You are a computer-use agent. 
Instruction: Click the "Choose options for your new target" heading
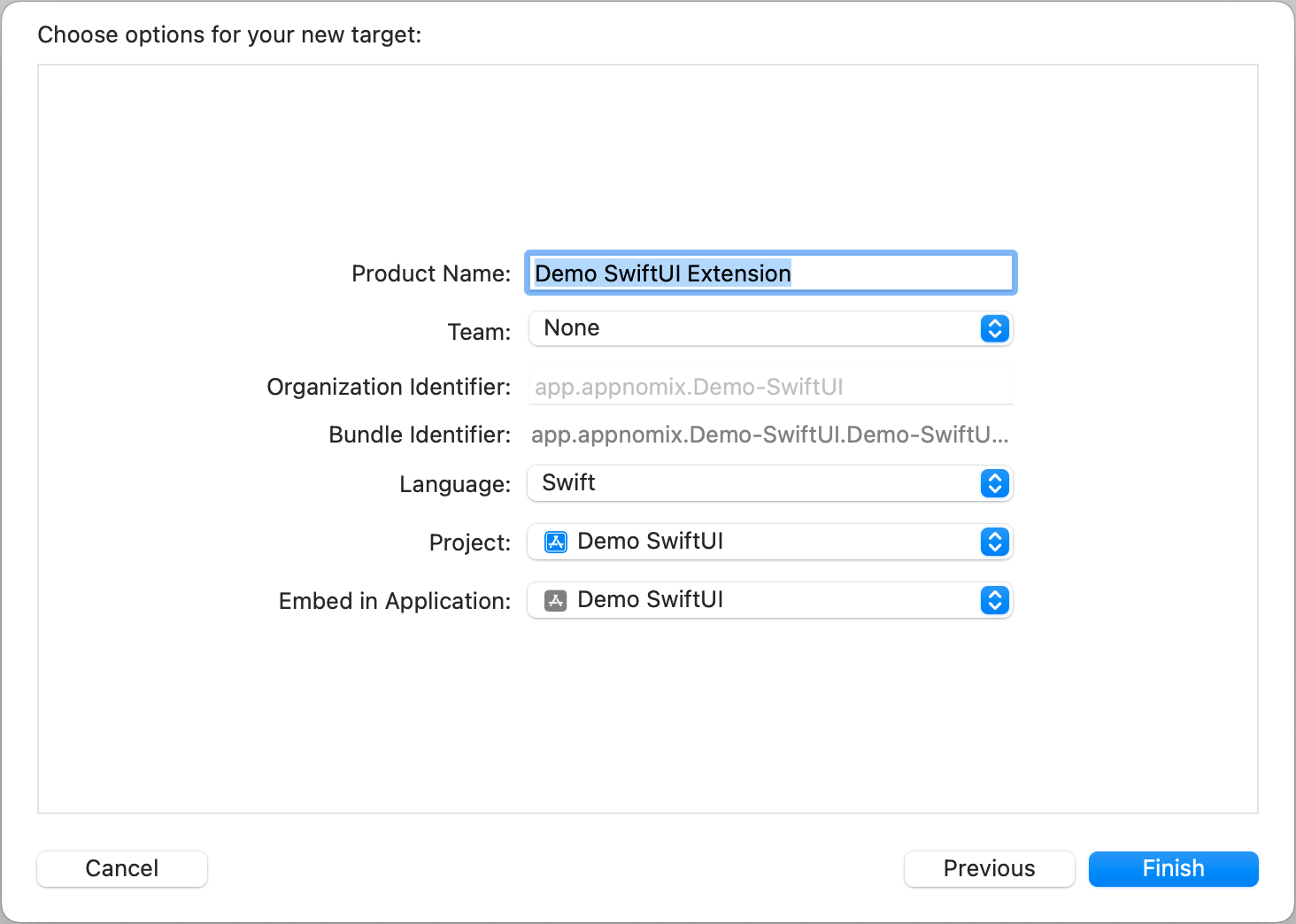pos(229,35)
